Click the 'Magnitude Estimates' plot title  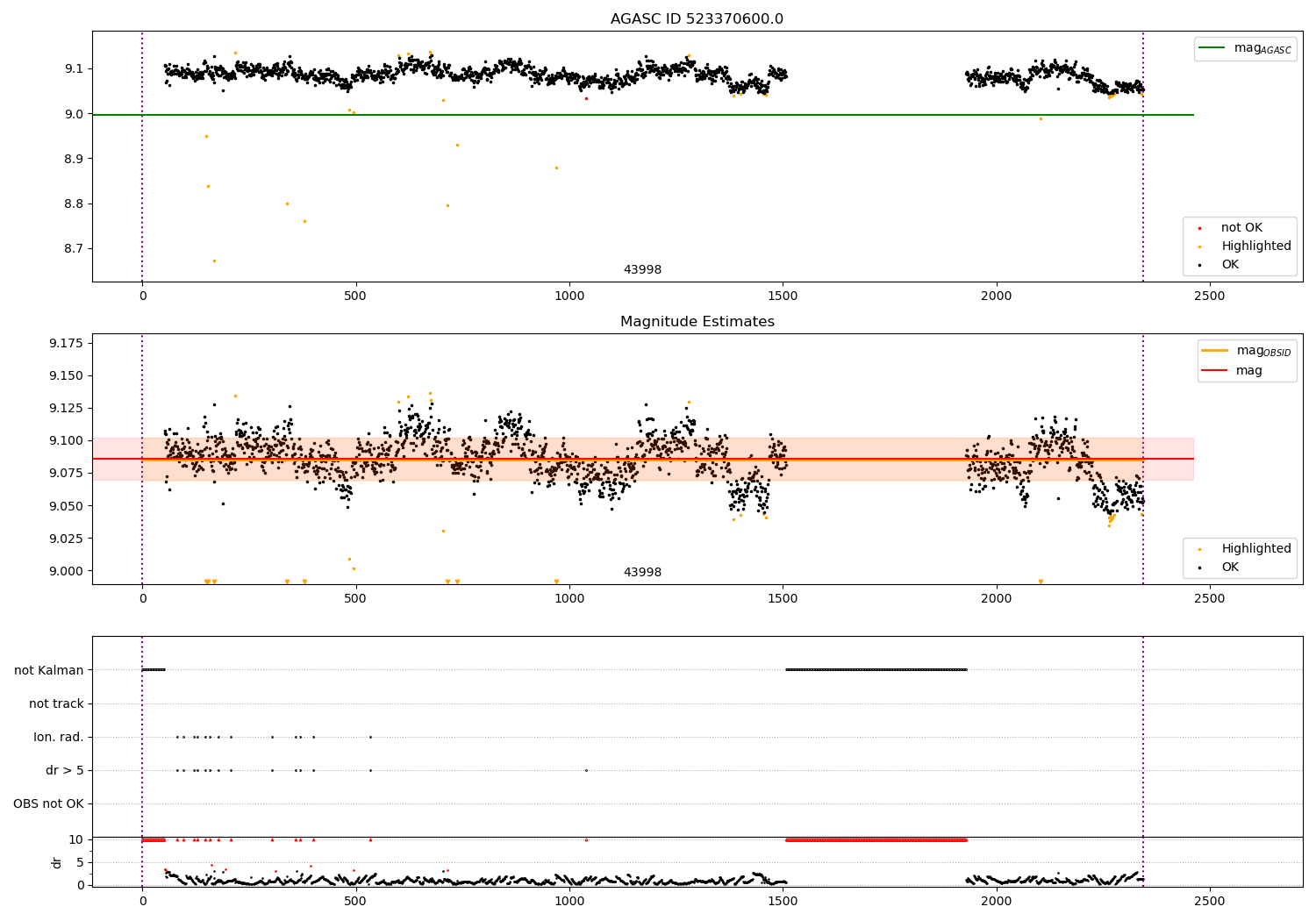pos(697,322)
